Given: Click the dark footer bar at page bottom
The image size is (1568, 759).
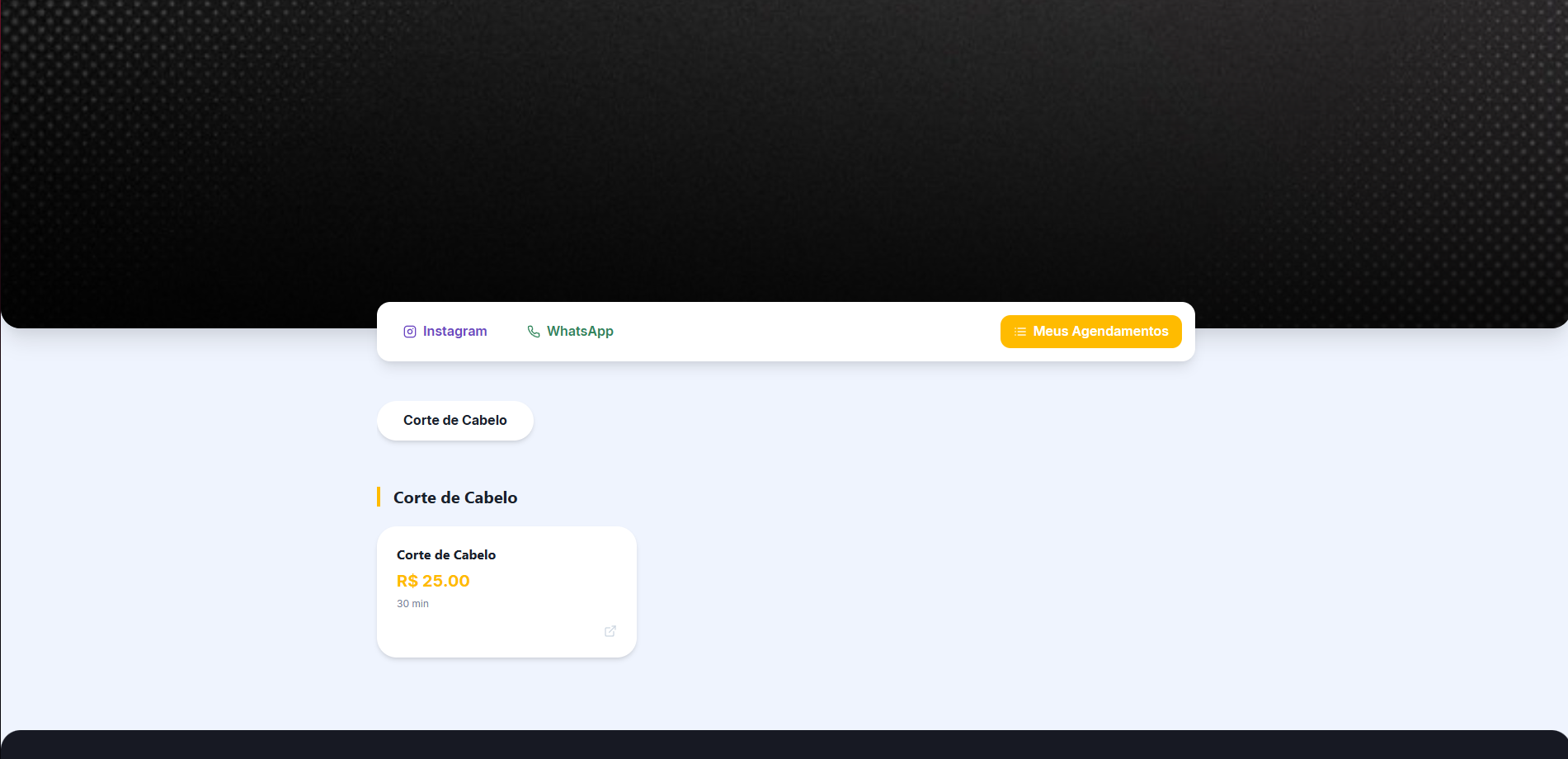Looking at the screenshot, I should click(x=784, y=745).
